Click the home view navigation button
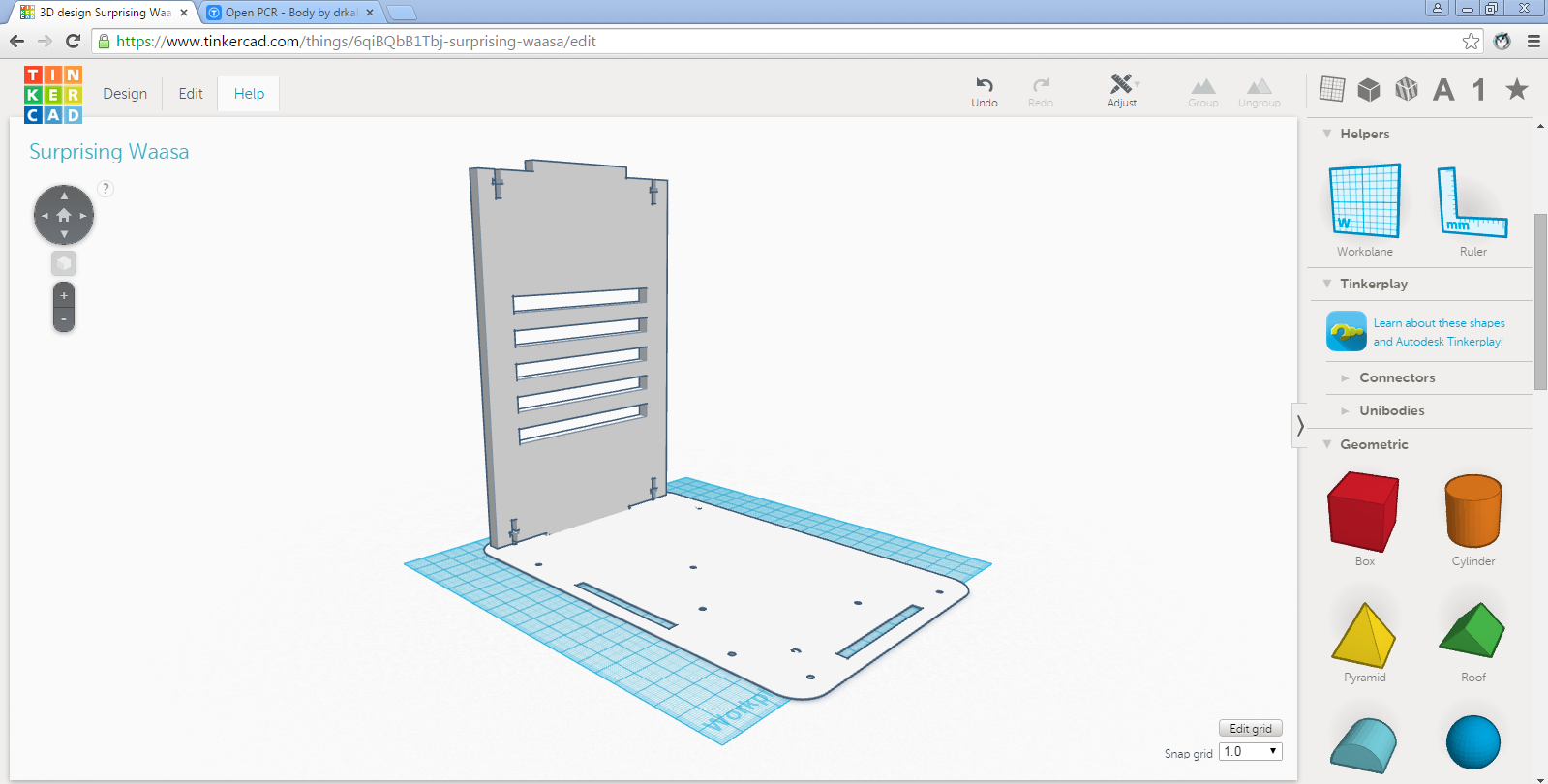The height and width of the screenshot is (784, 1548). click(x=64, y=215)
